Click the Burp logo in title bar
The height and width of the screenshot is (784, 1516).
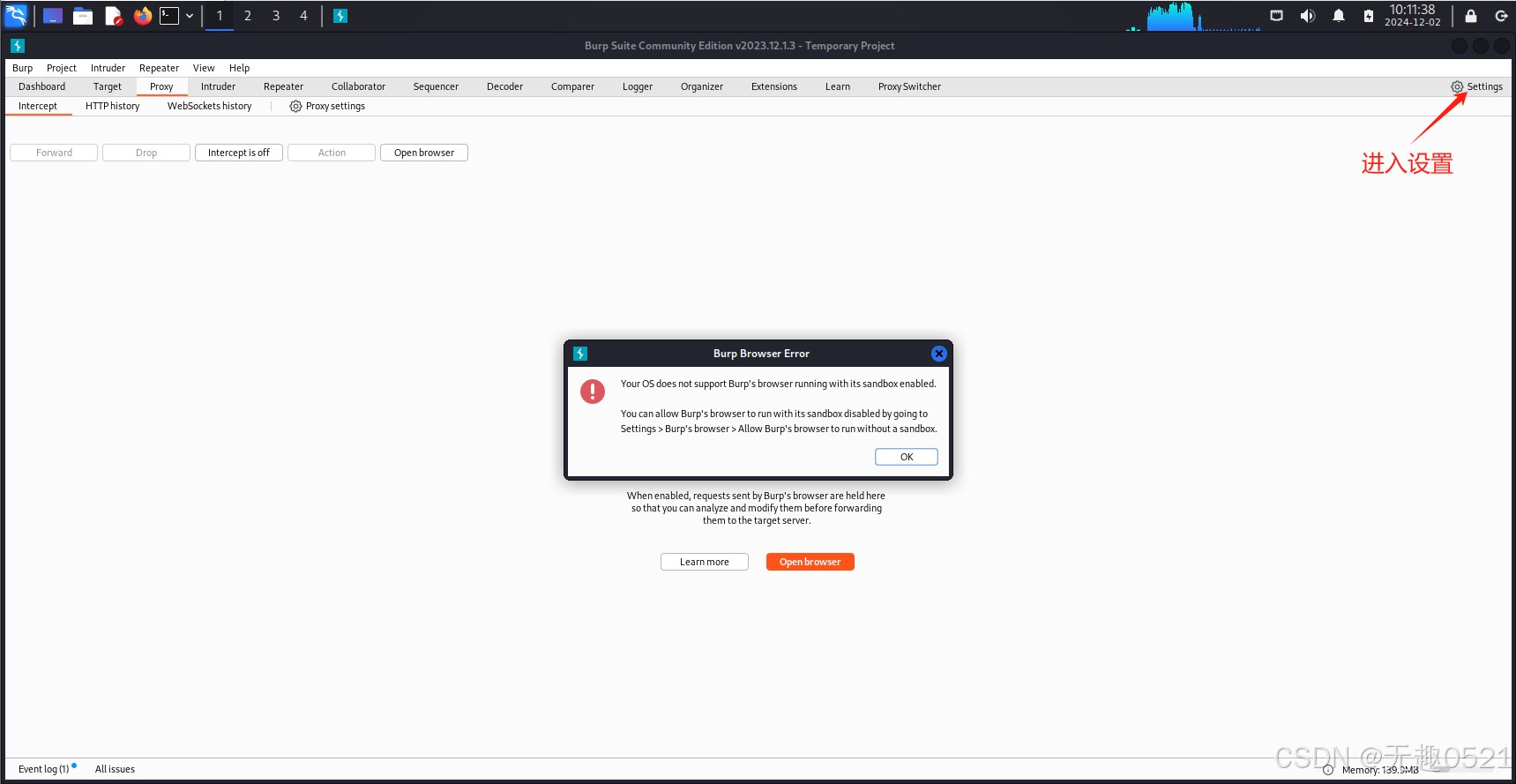point(18,46)
